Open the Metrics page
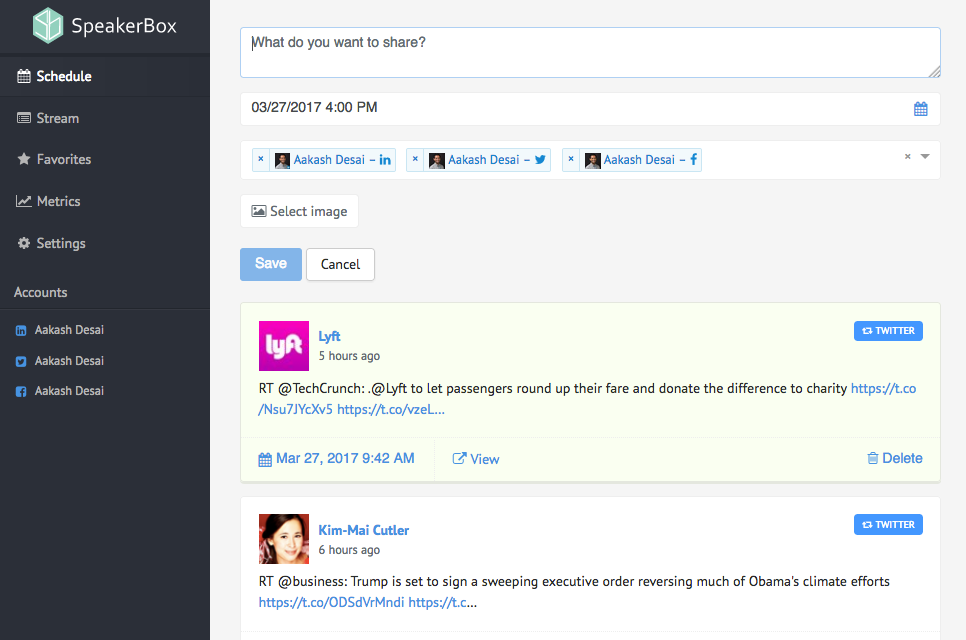966x640 pixels. pos(105,201)
